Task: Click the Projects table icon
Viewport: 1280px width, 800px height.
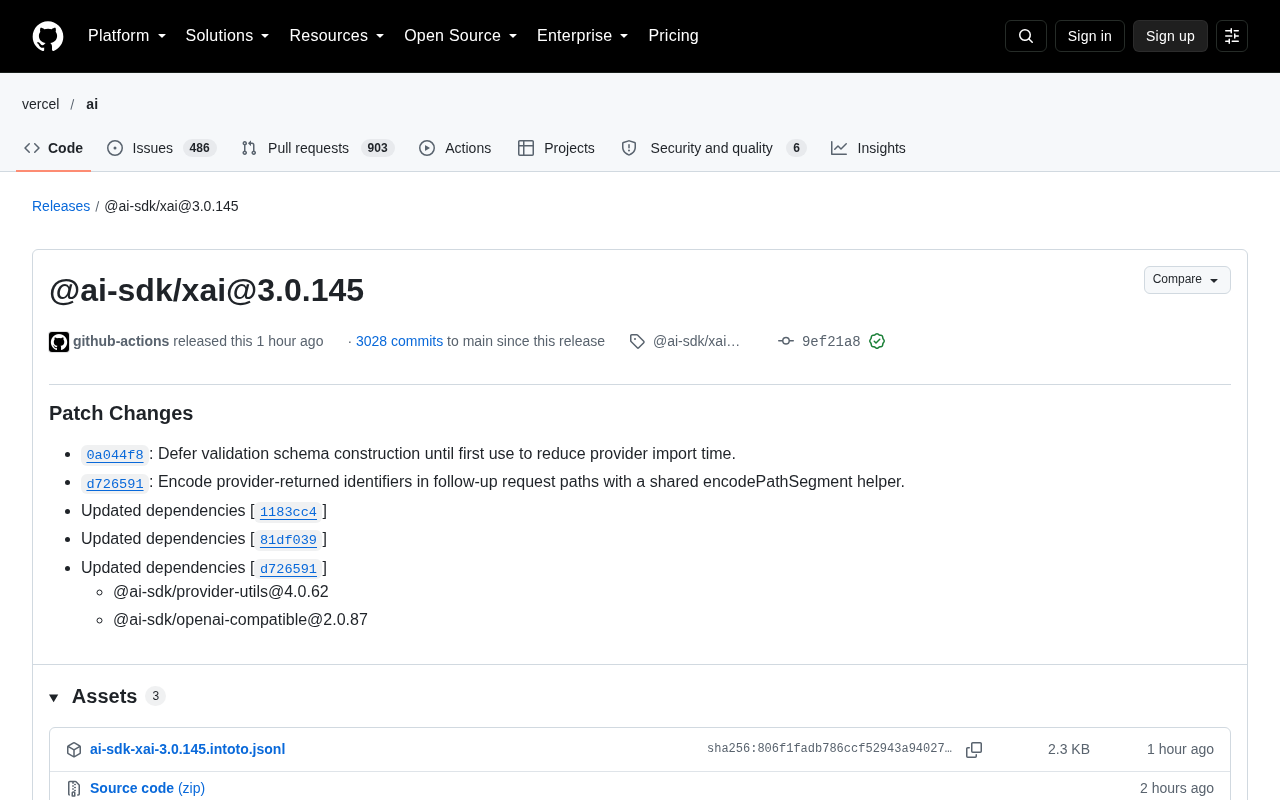Action: (x=526, y=148)
